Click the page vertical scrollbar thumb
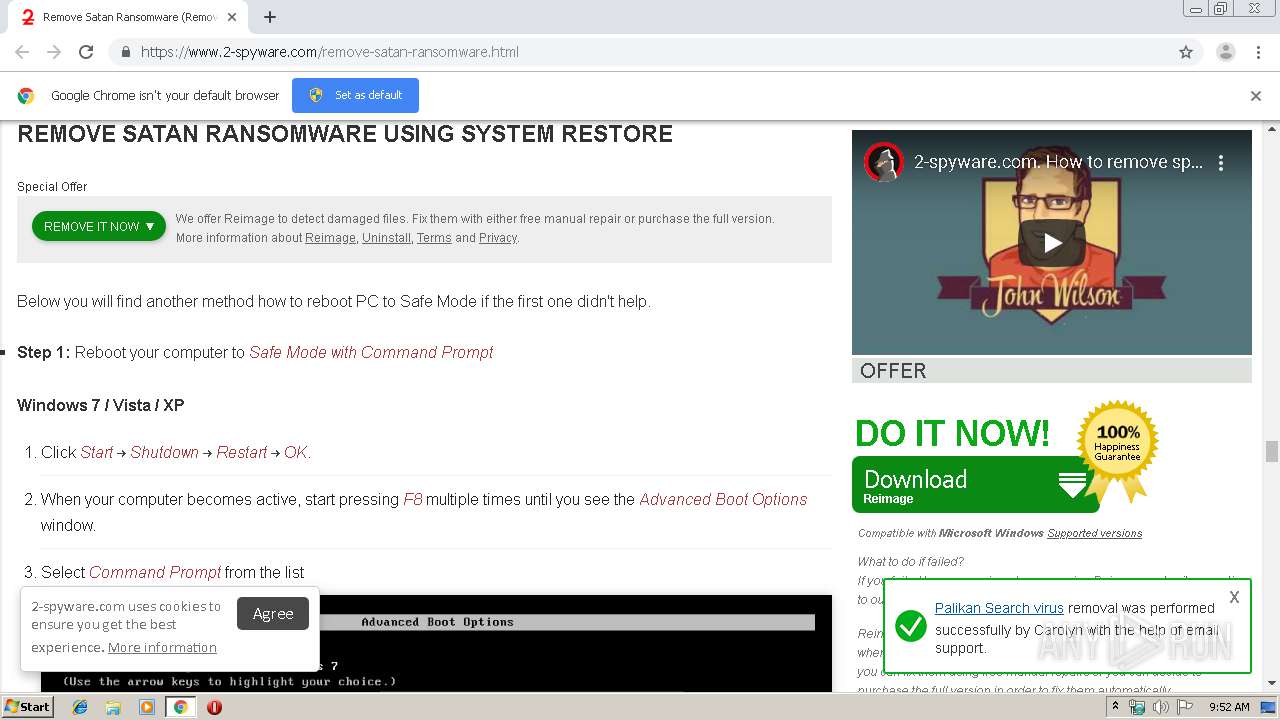Screen dimensions: 1280x720 [x=1272, y=451]
